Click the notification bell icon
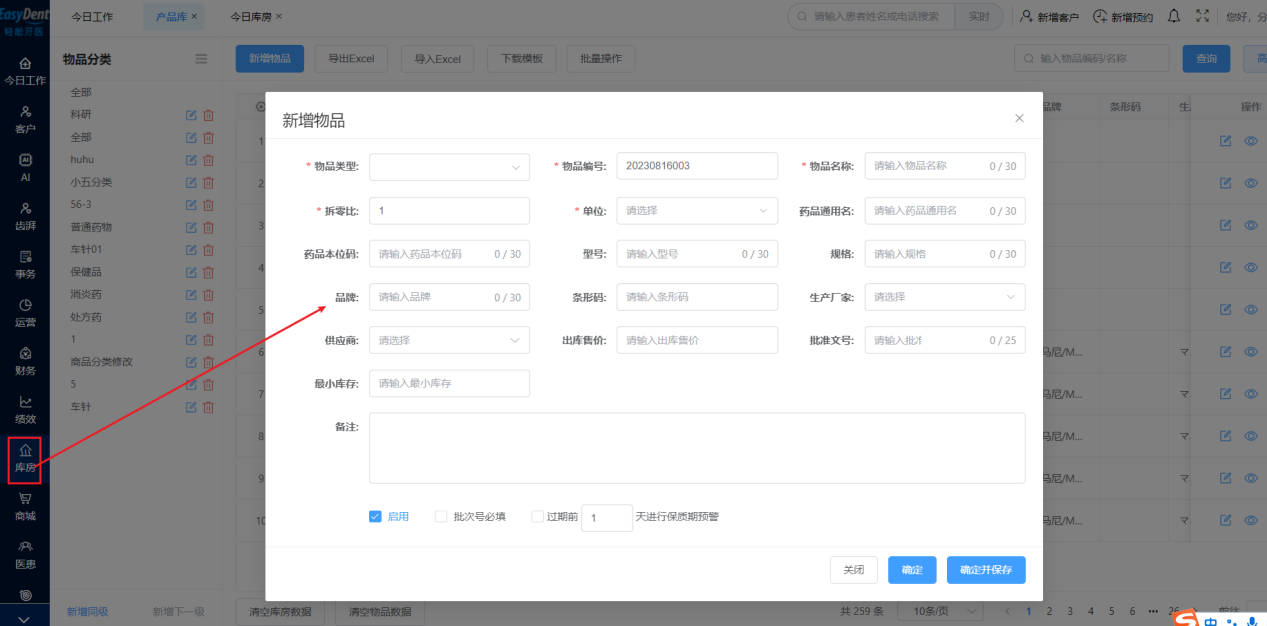The width and height of the screenshot is (1267, 626). [x=1174, y=16]
